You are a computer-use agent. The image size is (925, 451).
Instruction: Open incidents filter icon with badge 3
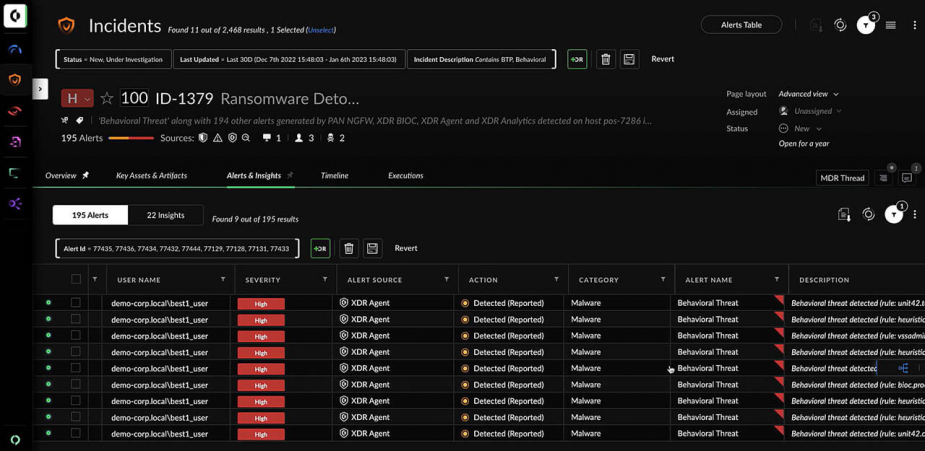pos(865,25)
